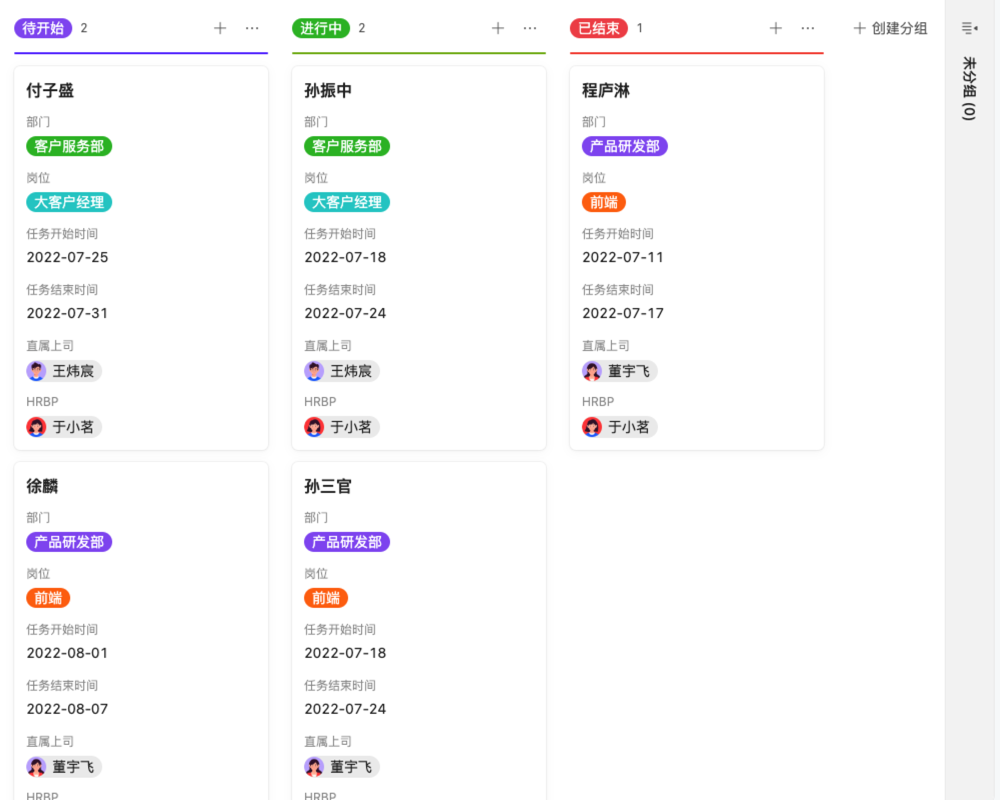Add a record to the 已结束 group

click(775, 28)
